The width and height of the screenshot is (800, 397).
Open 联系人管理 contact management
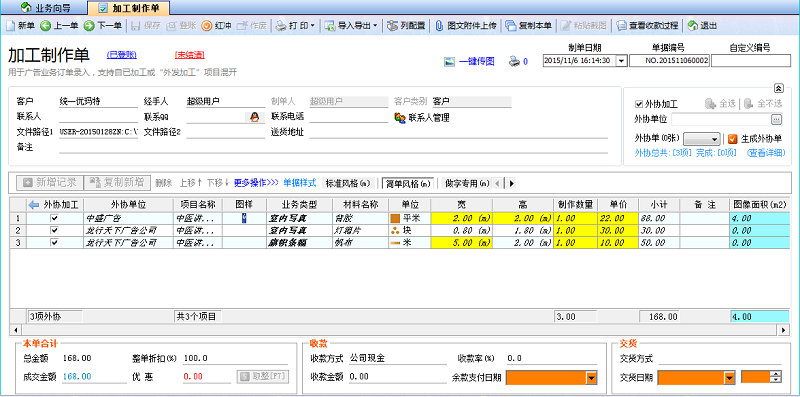tap(422, 118)
